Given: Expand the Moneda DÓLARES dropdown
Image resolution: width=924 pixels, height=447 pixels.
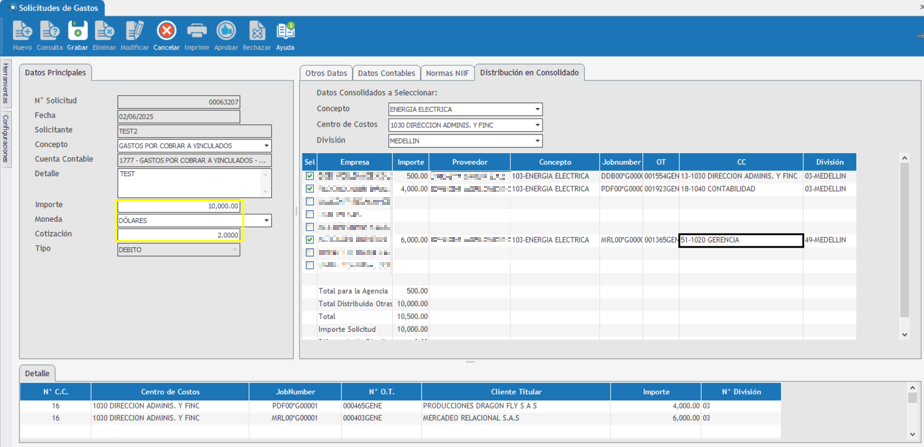Looking at the screenshot, I should click(x=266, y=221).
